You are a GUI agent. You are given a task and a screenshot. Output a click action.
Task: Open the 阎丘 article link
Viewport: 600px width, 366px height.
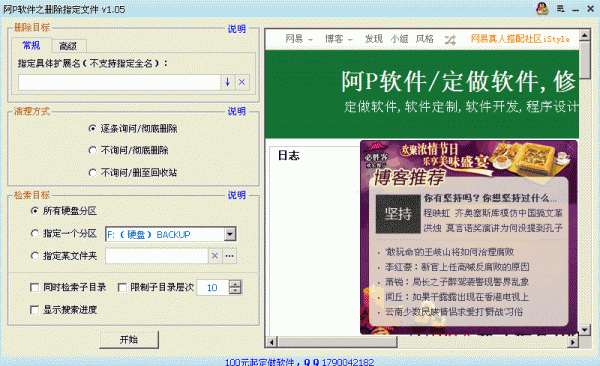point(457,297)
